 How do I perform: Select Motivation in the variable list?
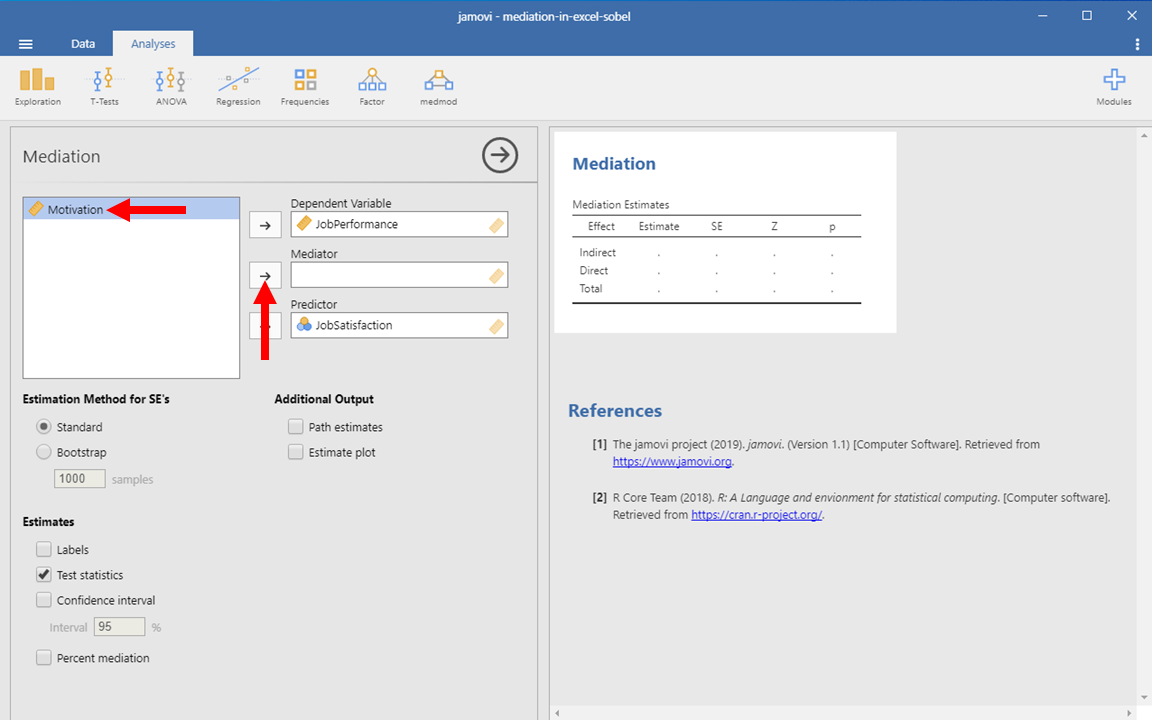click(75, 209)
